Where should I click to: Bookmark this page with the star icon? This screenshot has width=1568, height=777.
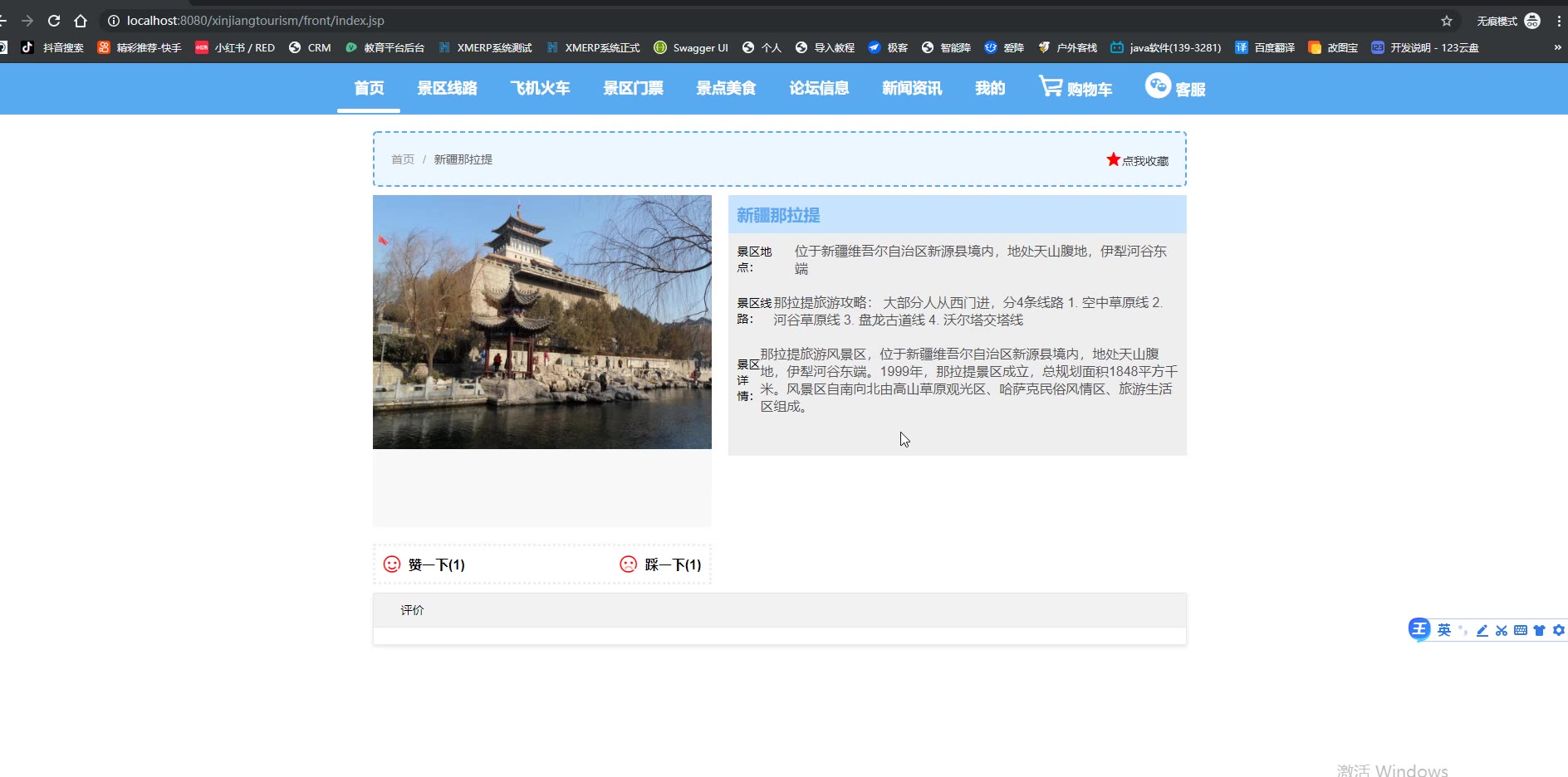point(1447,21)
